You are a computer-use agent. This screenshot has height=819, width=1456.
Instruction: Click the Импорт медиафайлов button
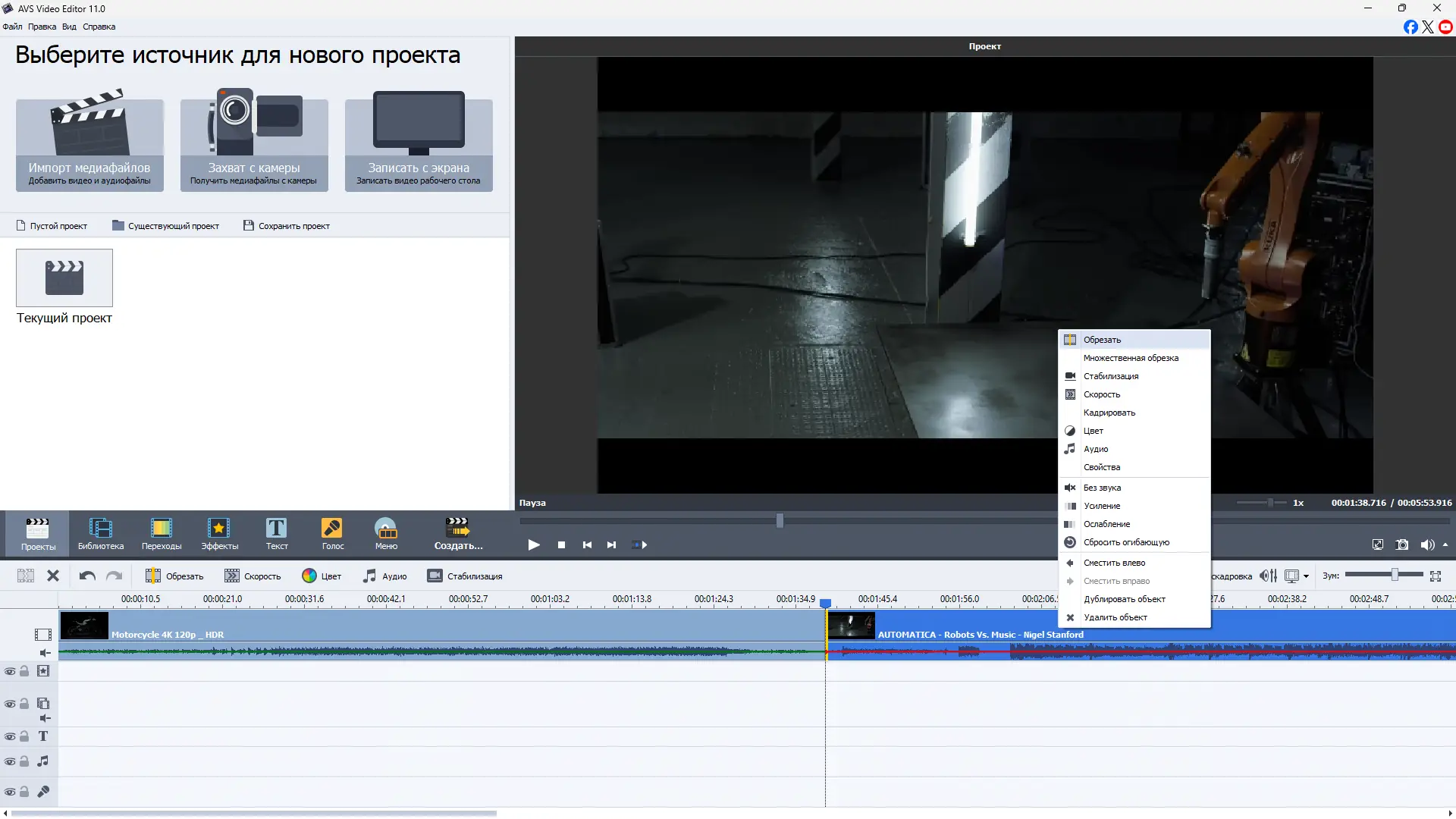89,144
